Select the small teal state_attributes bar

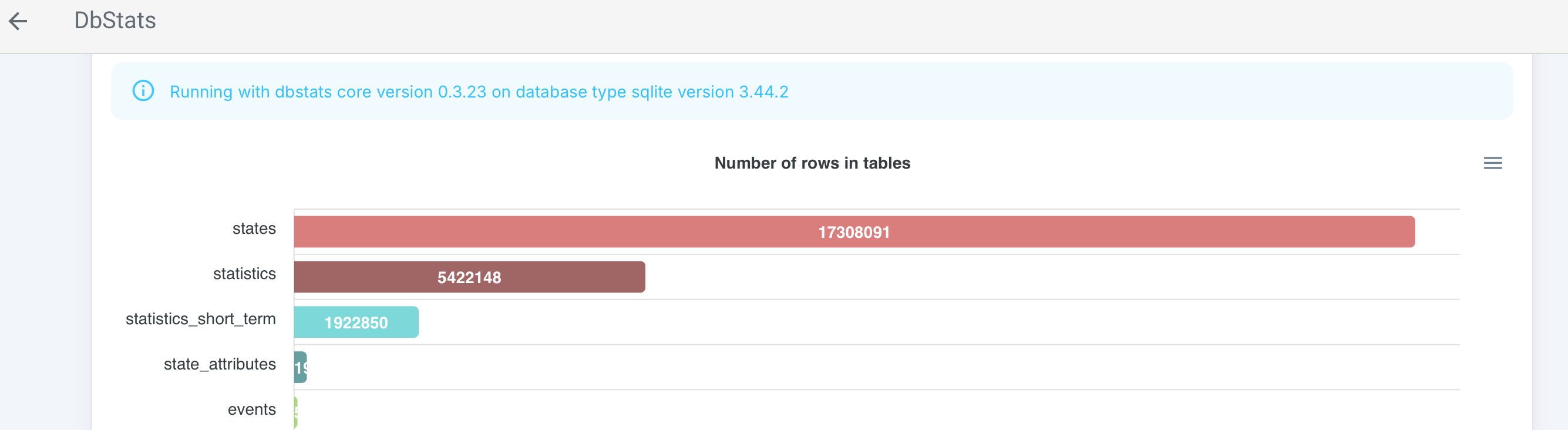[x=300, y=367]
